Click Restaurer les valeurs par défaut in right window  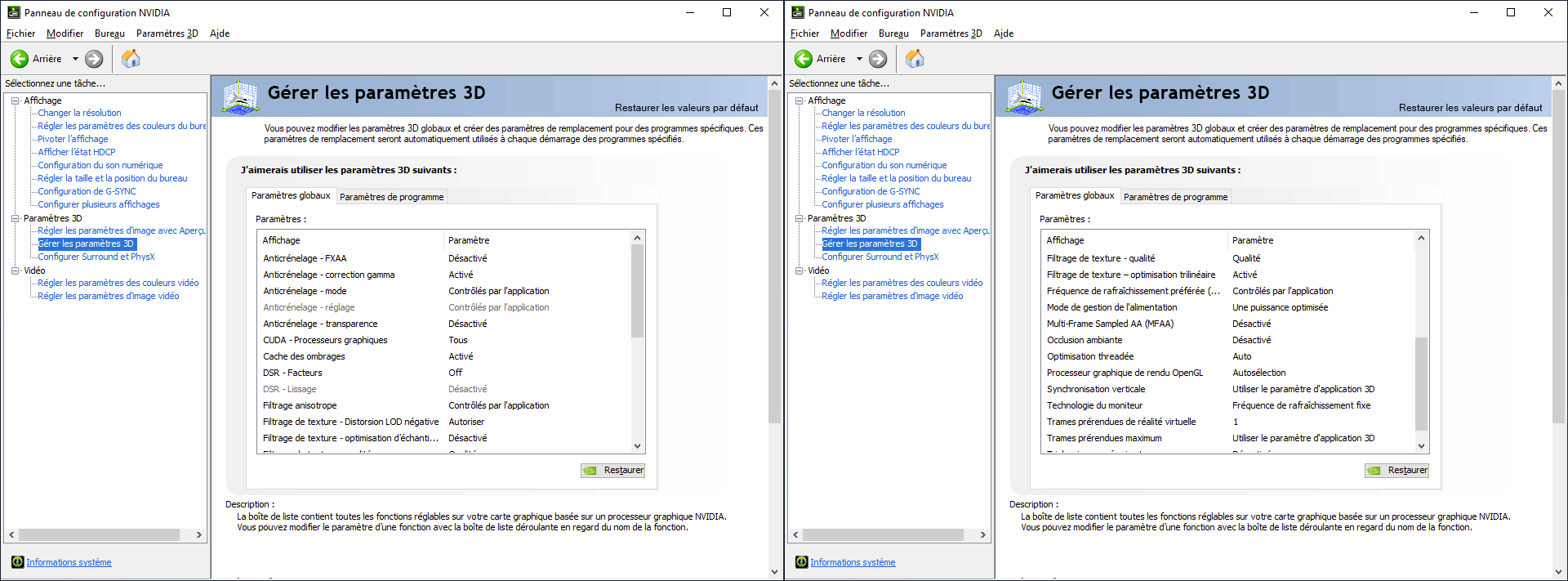tap(1470, 108)
